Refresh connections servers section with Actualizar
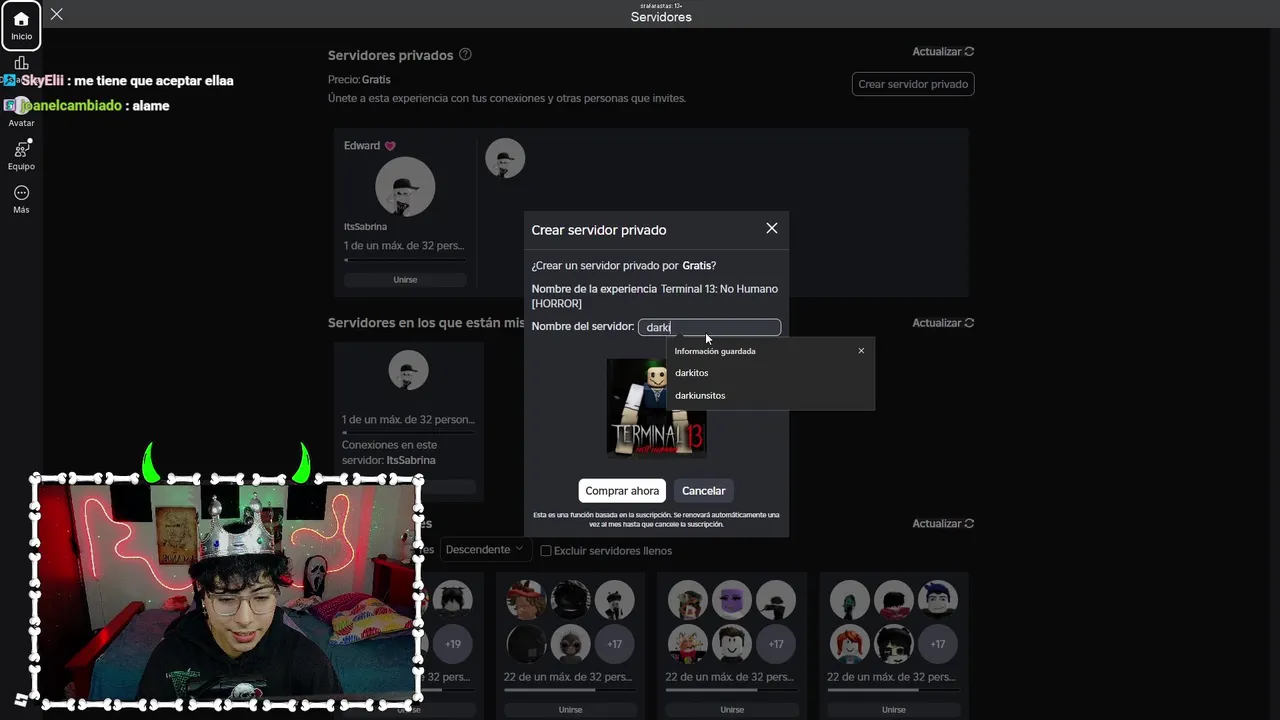The image size is (1280, 720). 943,323
